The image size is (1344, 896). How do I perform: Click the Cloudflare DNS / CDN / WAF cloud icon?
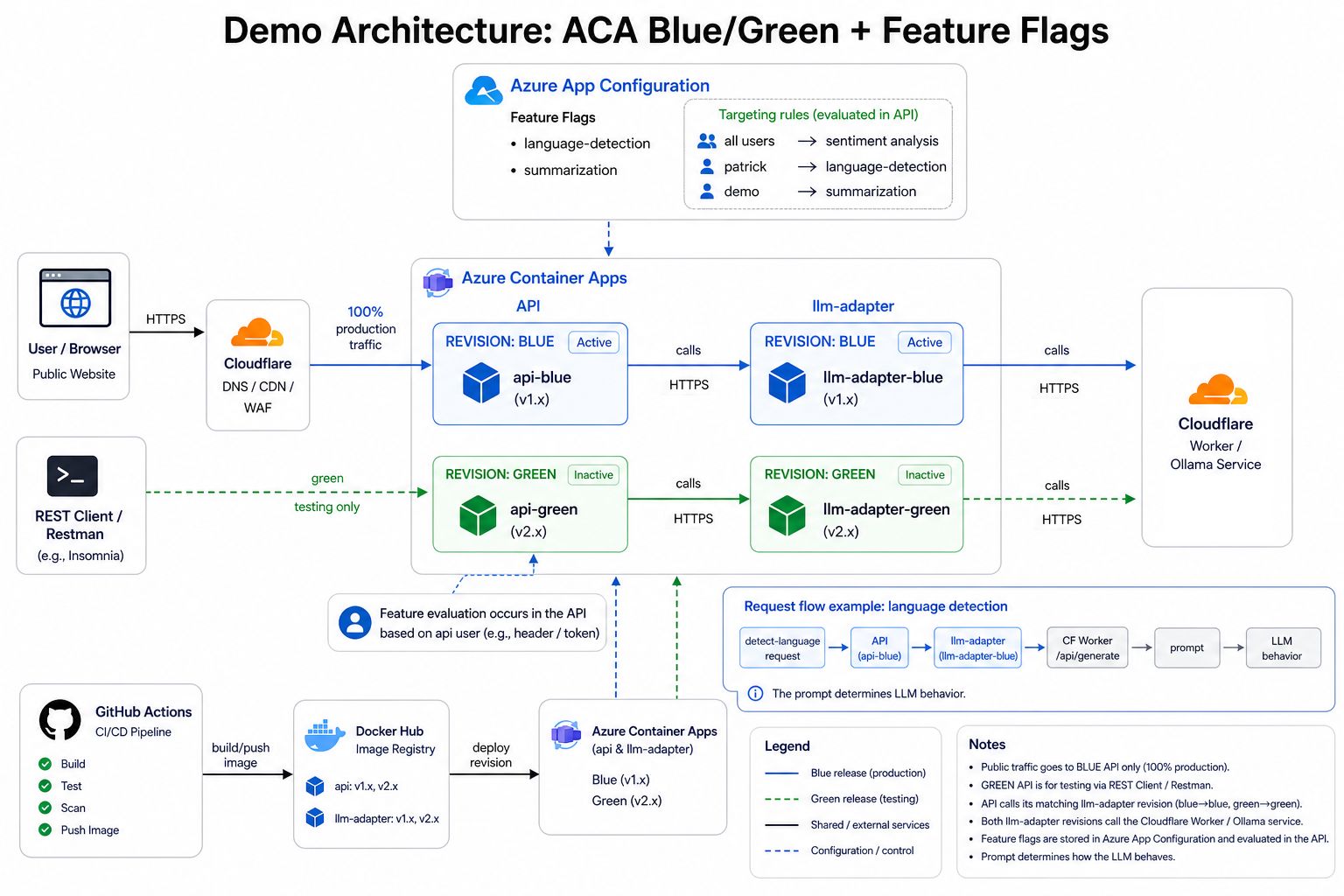tap(257, 333)
